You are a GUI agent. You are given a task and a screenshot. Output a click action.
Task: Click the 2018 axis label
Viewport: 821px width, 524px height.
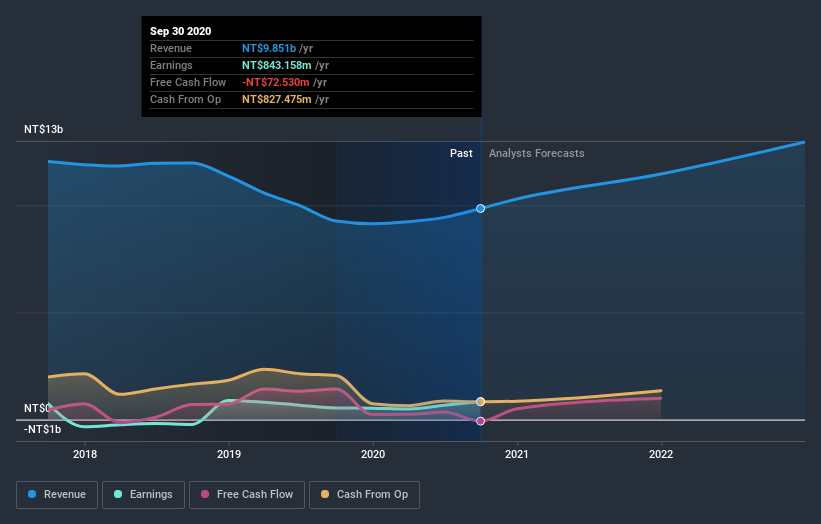tap(85, 454)
